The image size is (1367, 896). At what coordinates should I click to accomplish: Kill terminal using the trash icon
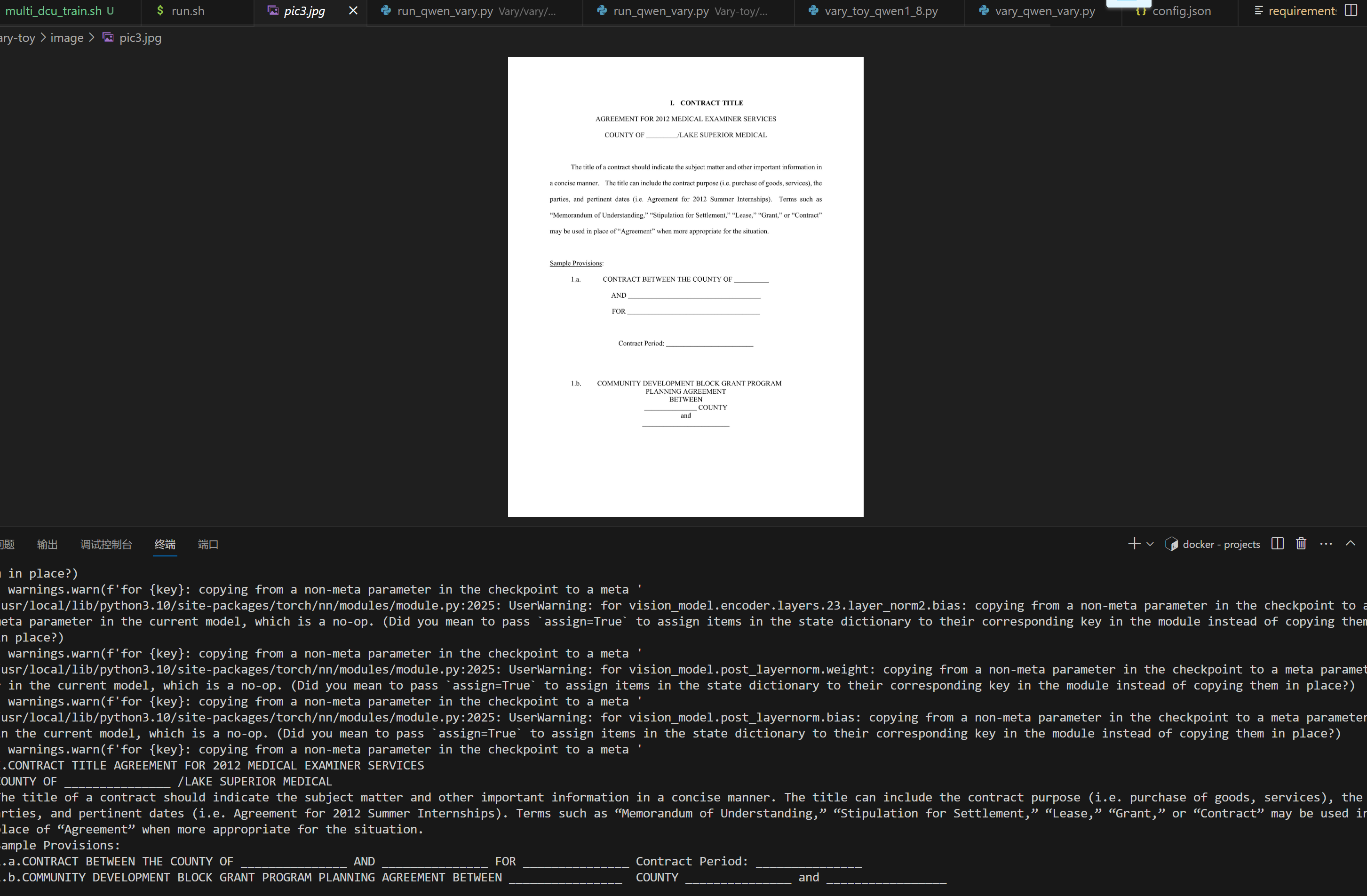1301,544
